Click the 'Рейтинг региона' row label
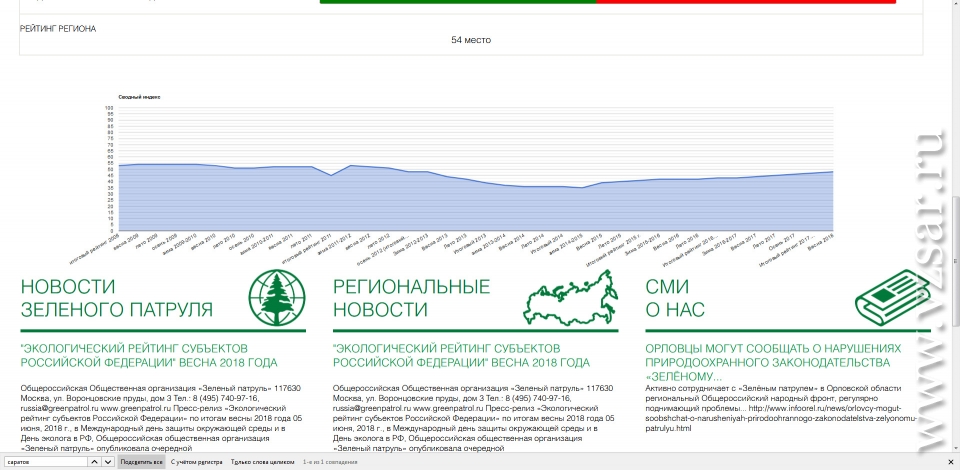The image size is (960, 470). [x=58, y=29]
